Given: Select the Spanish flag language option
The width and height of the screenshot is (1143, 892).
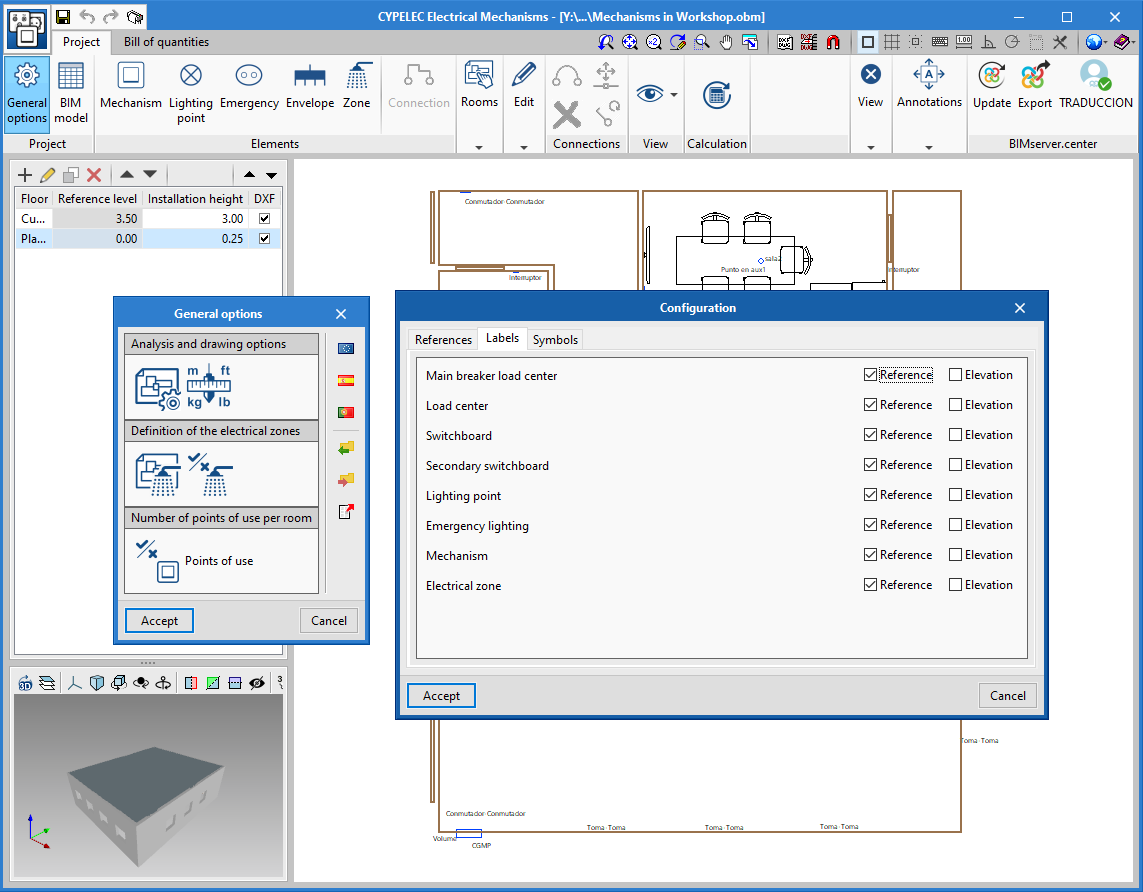Looking at the screenshot, I should [x=346, y=380].
